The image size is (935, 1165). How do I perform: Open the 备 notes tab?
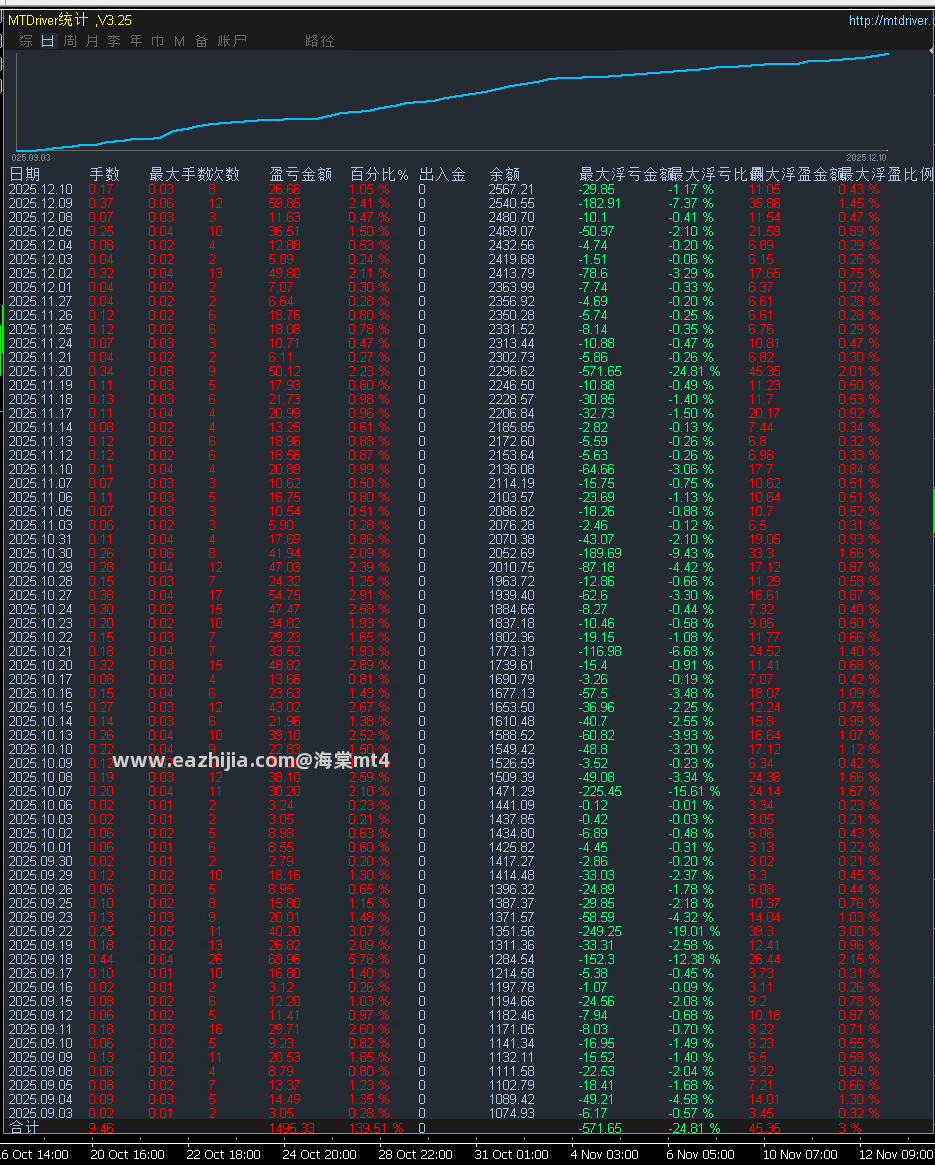(x=201, y=41)
